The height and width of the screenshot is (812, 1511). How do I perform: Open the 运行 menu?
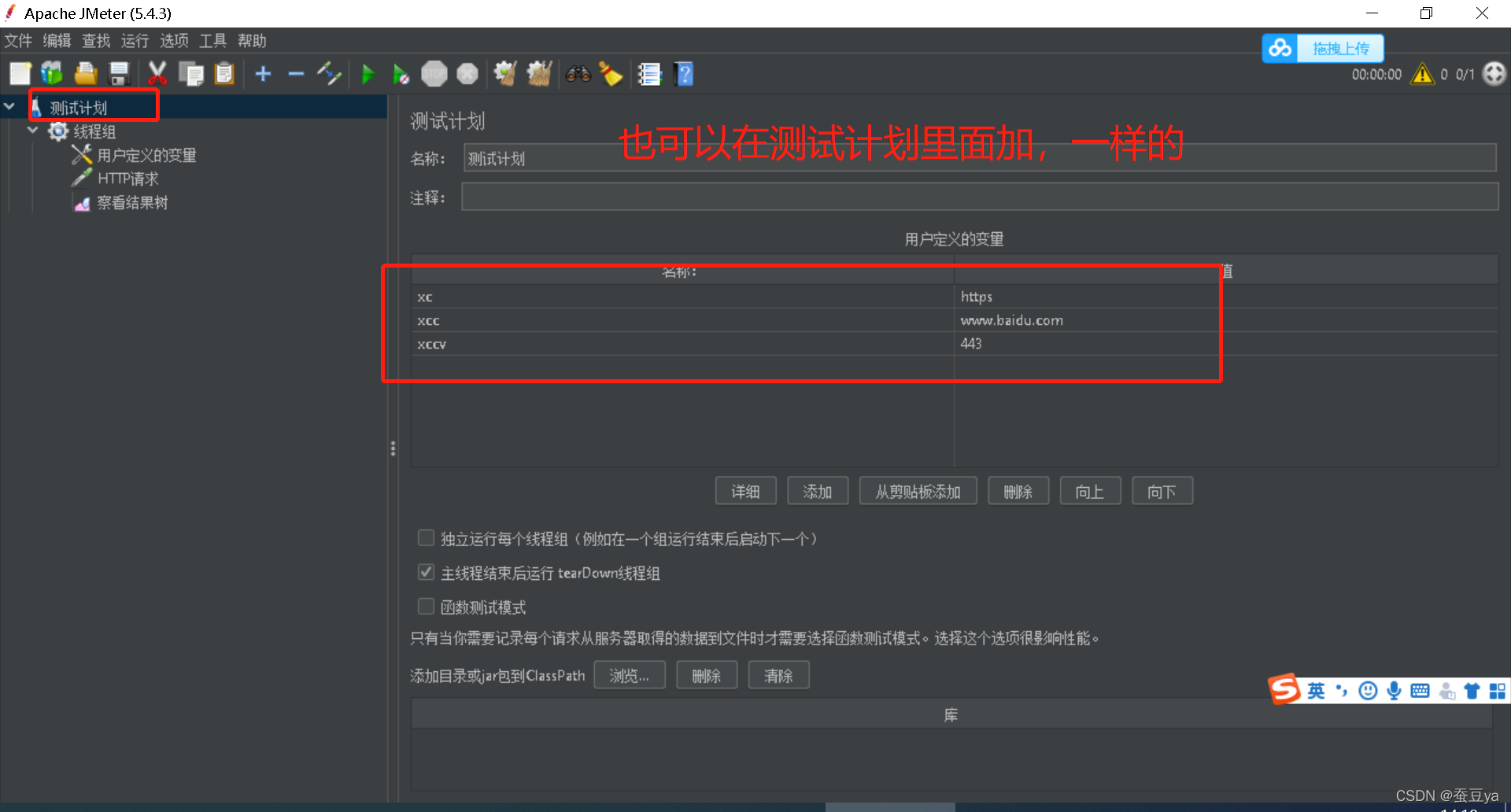tap(135, 40)
